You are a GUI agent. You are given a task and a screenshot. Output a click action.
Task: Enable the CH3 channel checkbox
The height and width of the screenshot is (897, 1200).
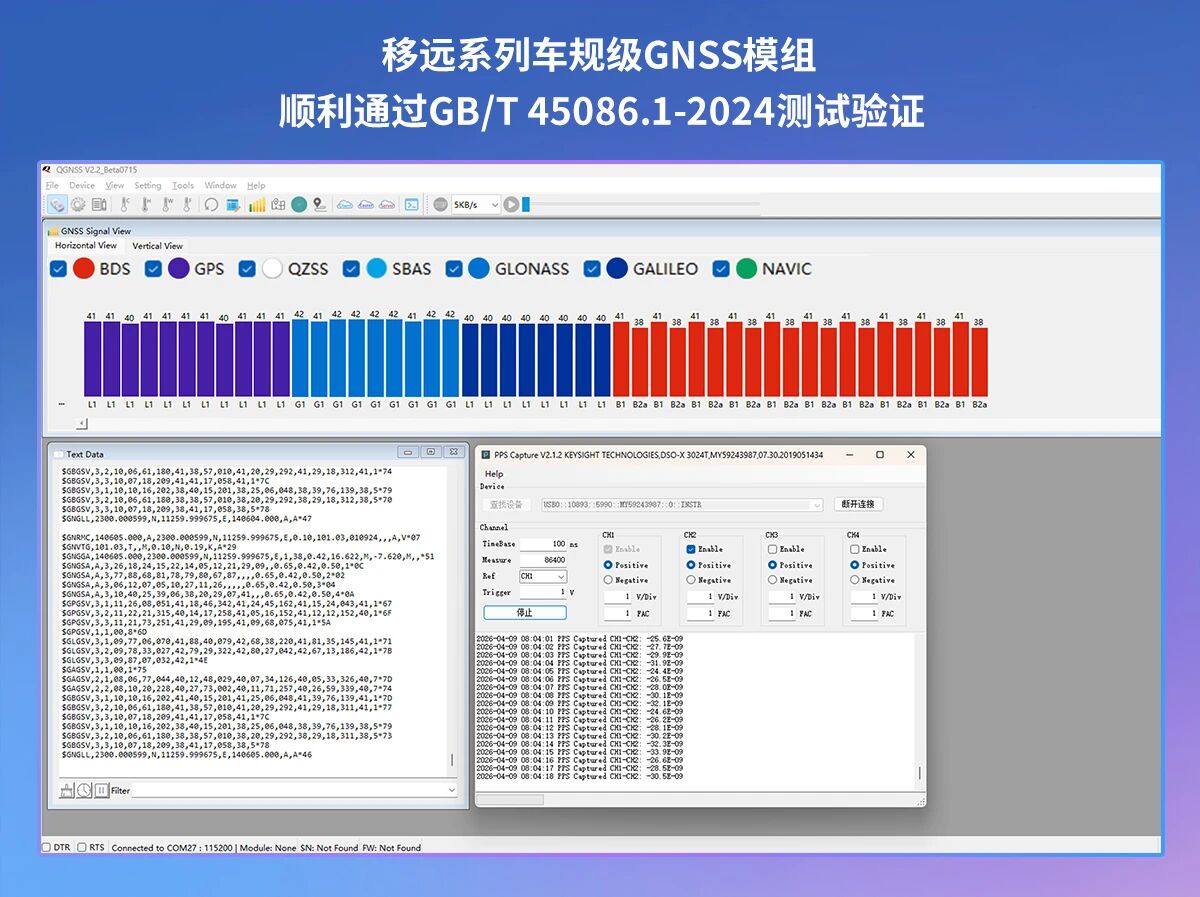click(772, 549)
